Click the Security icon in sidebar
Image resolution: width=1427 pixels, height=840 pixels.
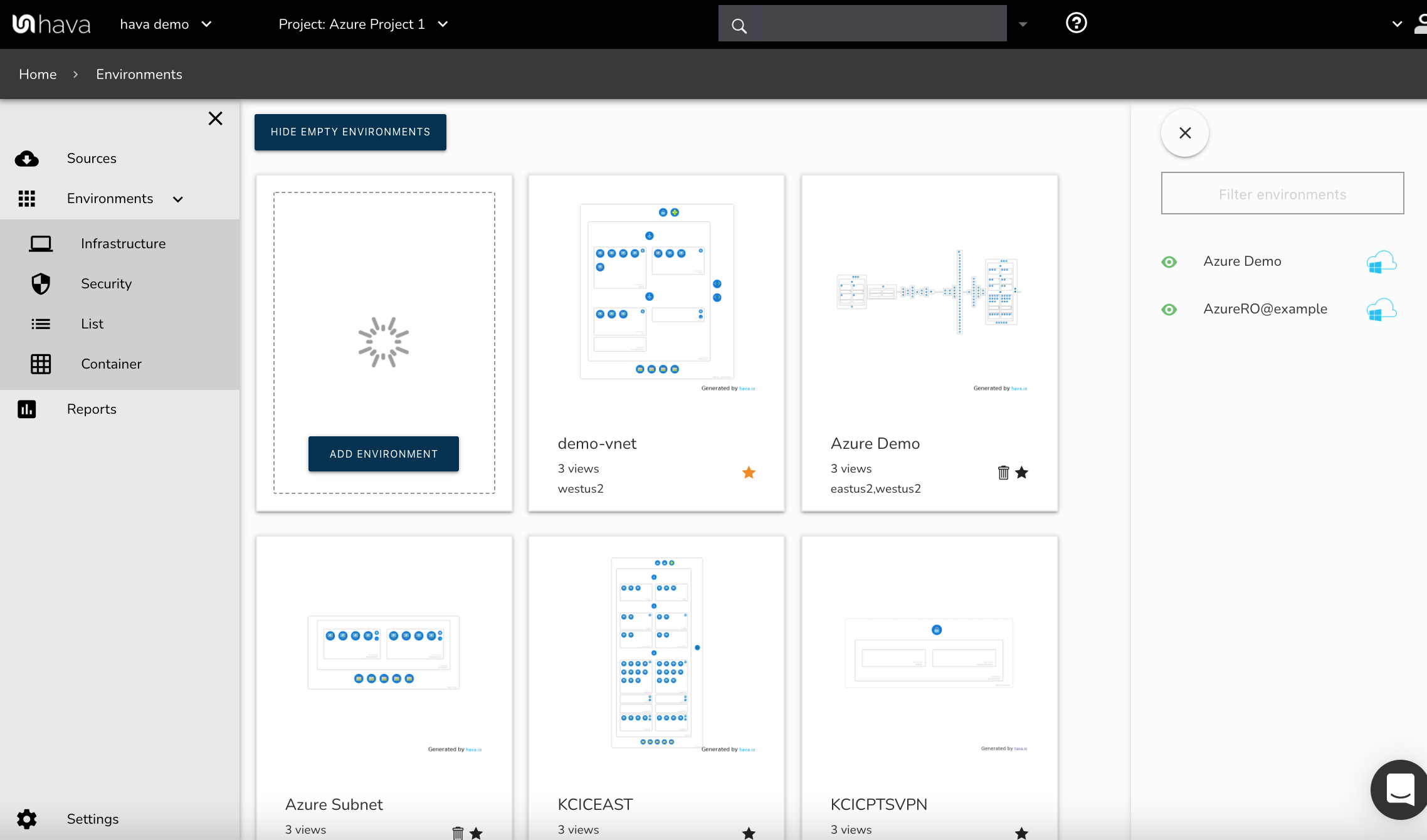click(x=40, y=284)
